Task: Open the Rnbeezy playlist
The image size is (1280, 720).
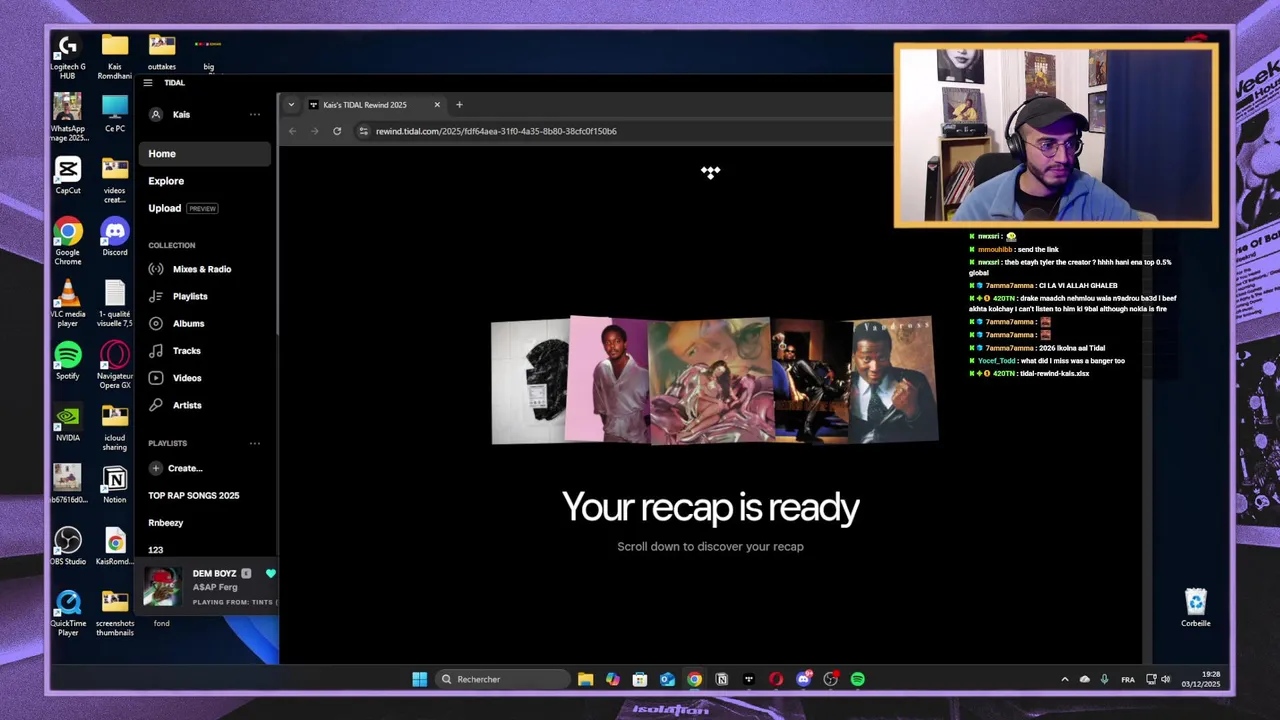Action: point(166,523)
